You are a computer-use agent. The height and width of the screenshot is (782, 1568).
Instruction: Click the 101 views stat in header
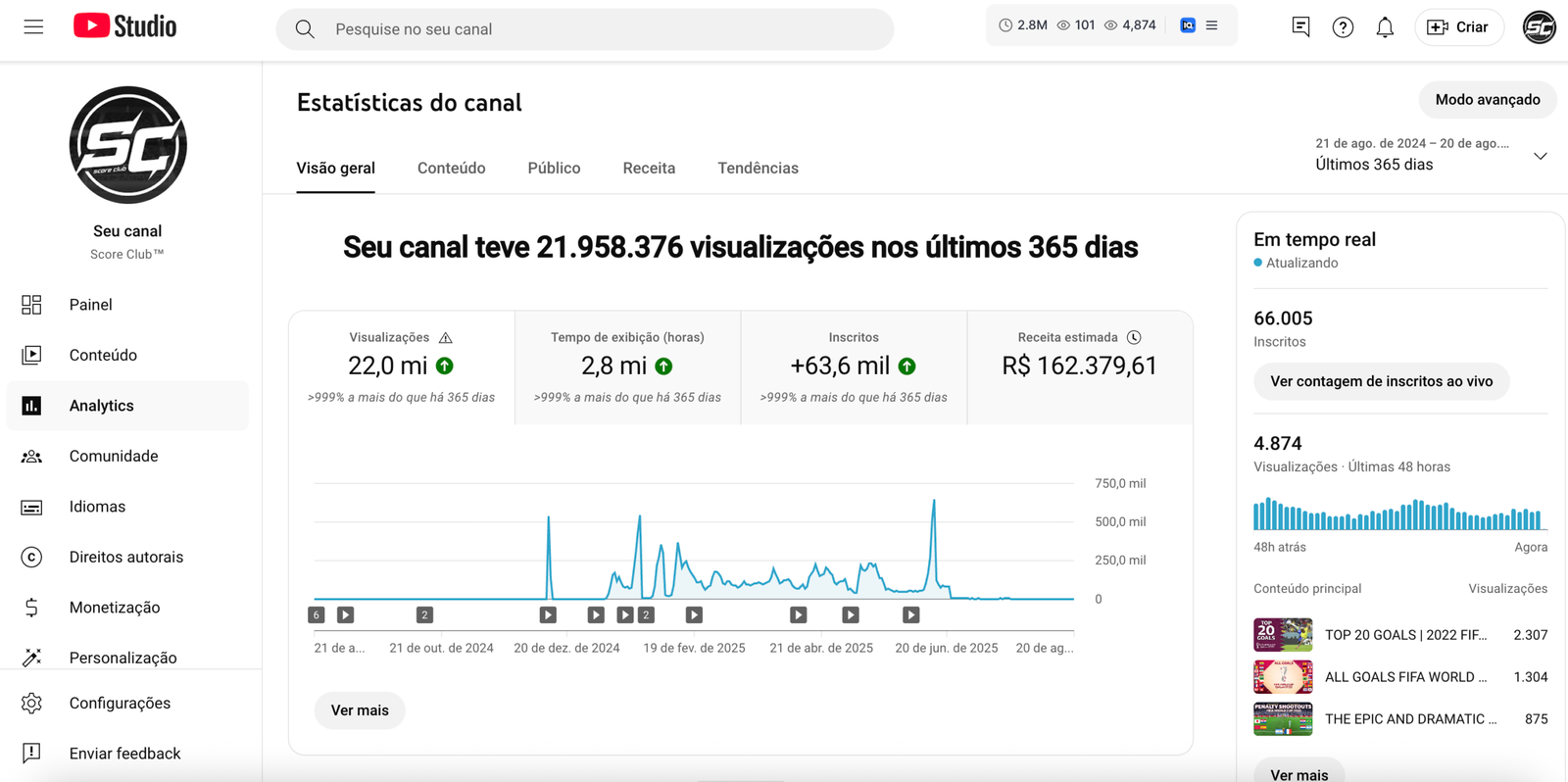click(x=1076, y=25)
